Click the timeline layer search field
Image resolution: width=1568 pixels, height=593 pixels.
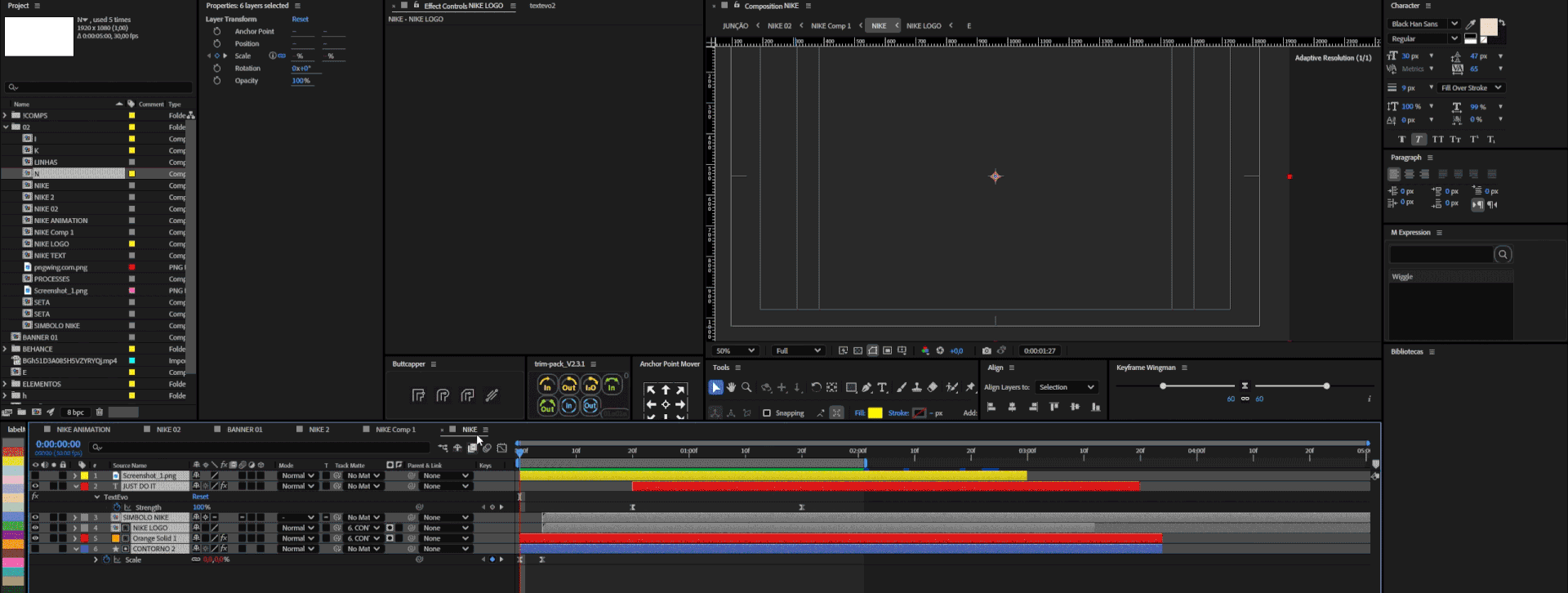tap(261, 447)
